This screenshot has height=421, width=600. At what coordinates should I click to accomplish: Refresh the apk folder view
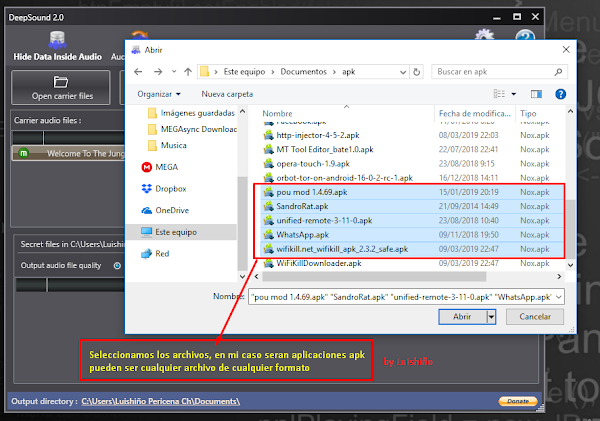[417, 72]
